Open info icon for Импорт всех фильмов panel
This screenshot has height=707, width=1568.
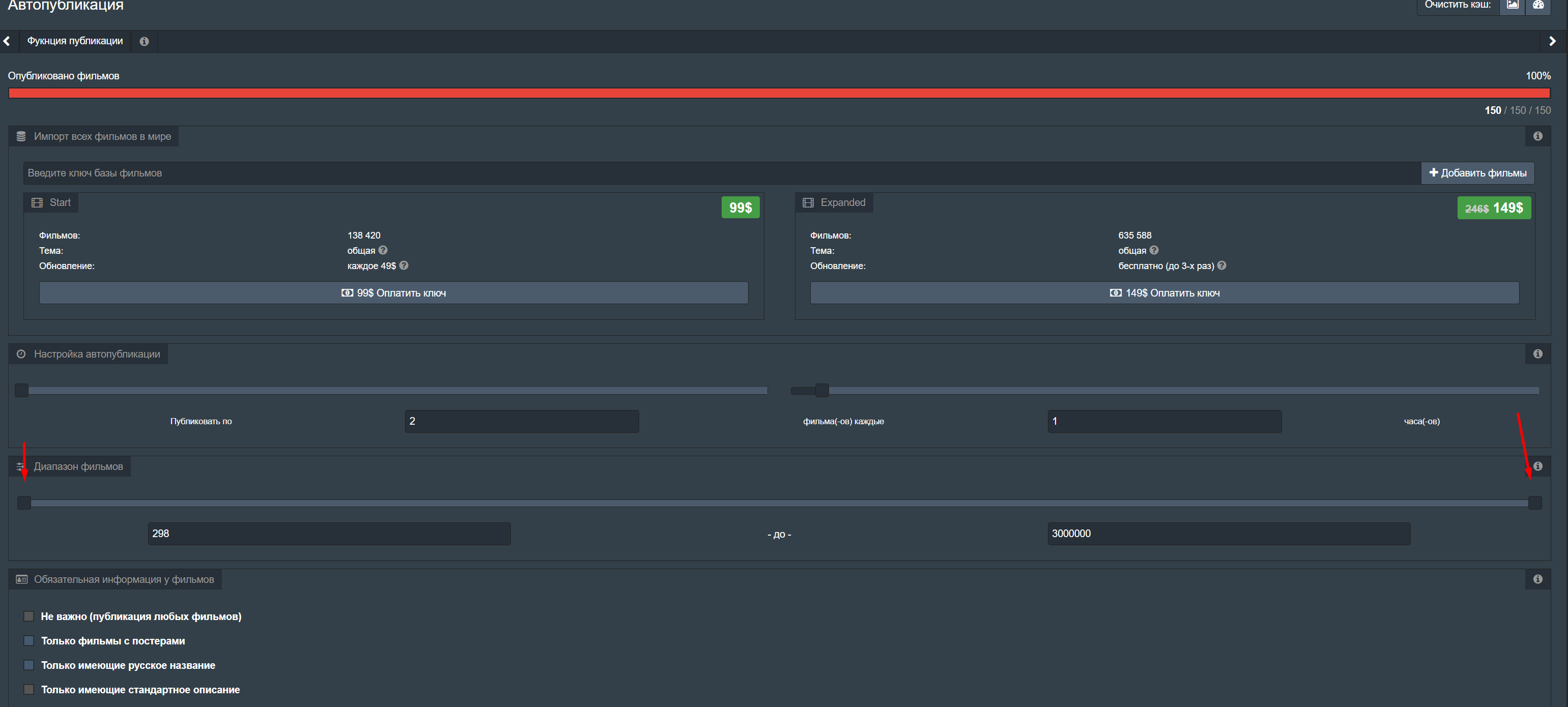(1537, 136)
